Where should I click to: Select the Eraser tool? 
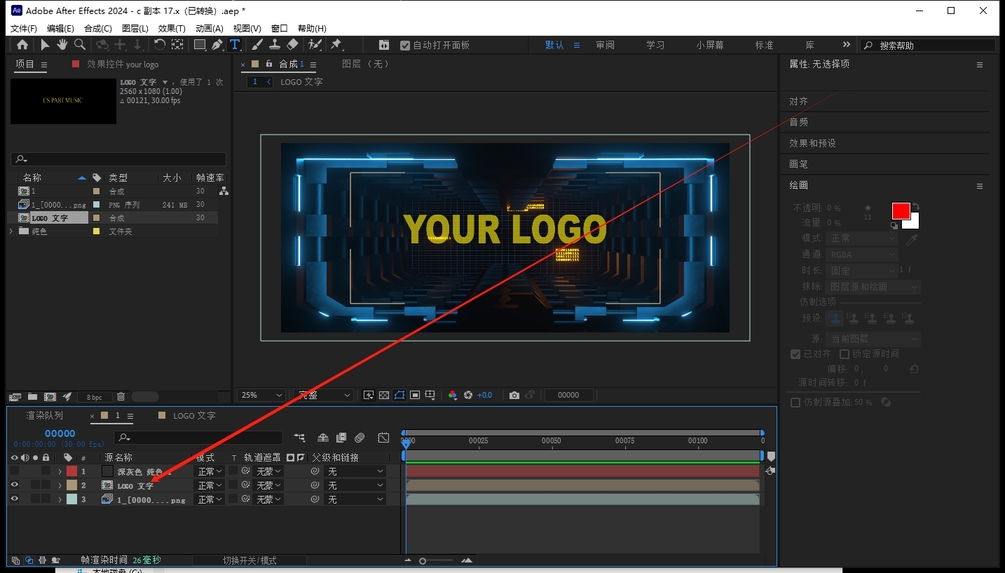tap(292, 45)
